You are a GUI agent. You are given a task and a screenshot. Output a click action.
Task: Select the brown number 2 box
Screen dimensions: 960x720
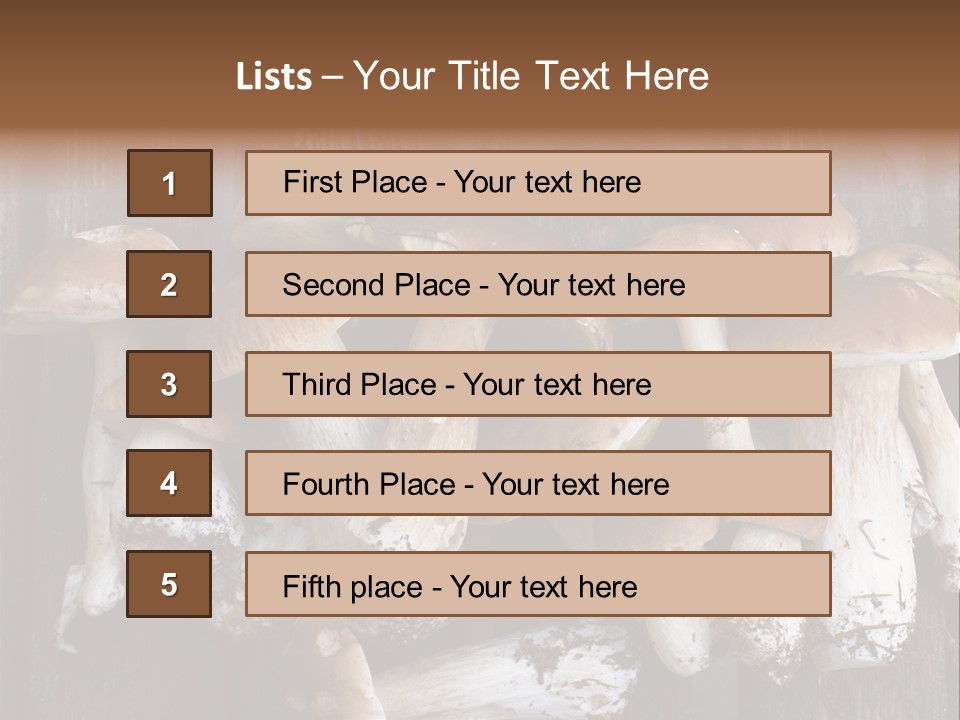click(x=169, y=284)
